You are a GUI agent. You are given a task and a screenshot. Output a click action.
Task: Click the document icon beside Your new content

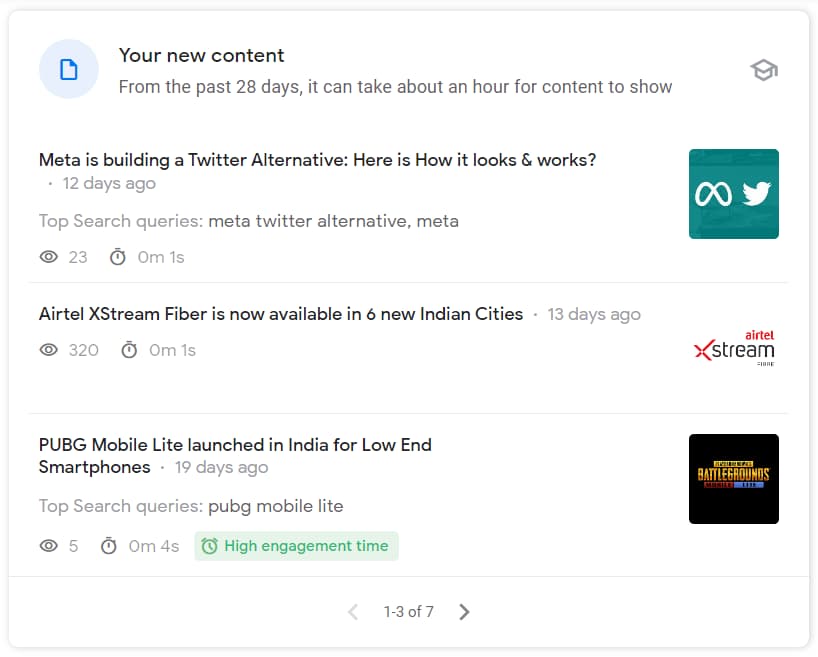69,69
